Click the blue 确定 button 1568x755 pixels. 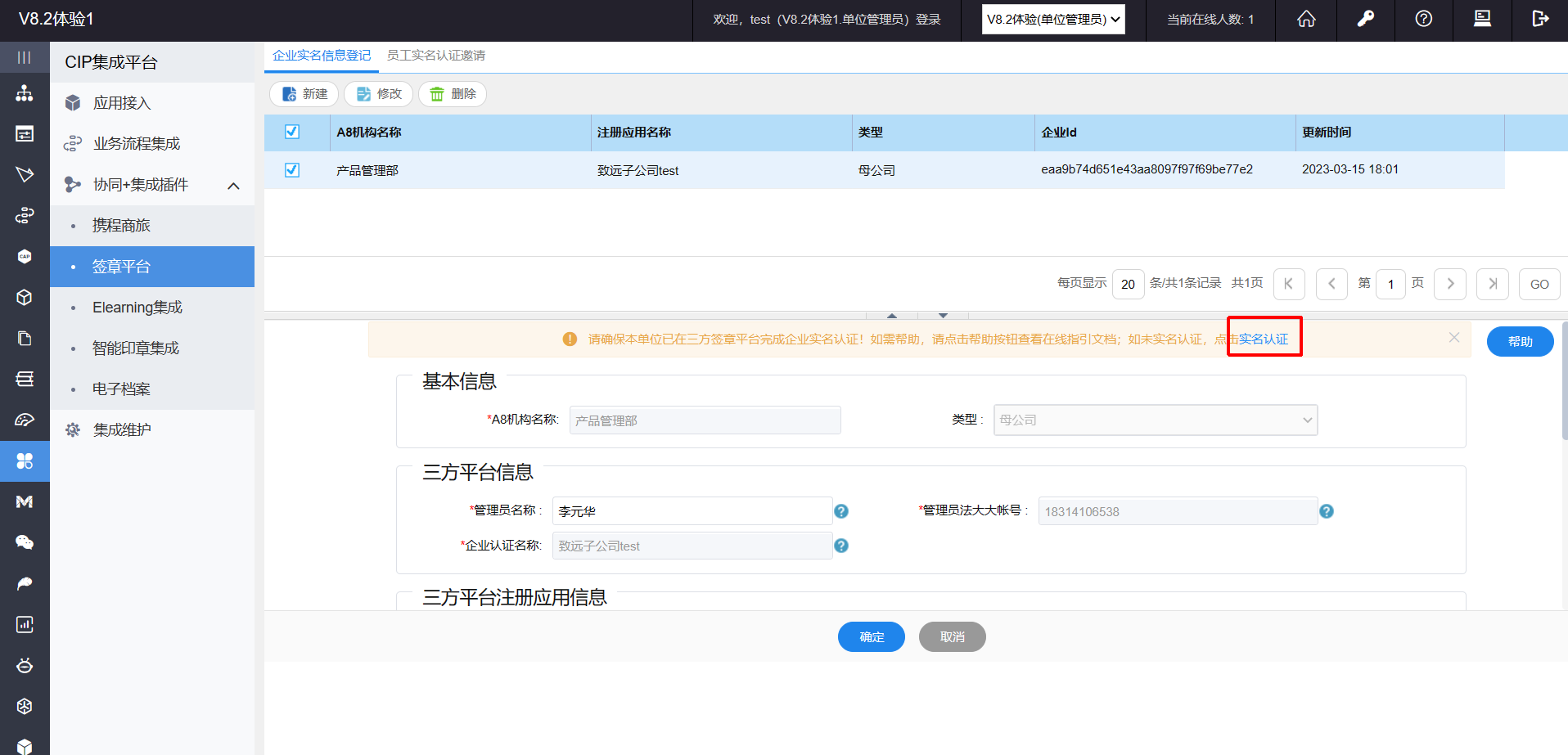click(871, 636)
